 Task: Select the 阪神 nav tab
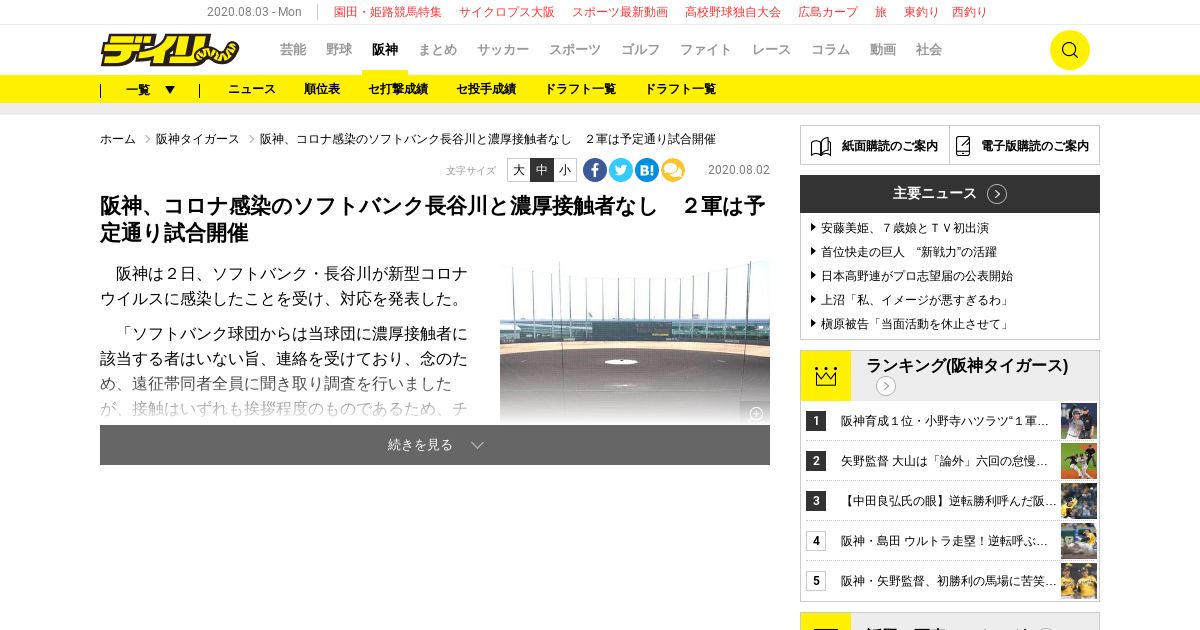(x=385, y=49)
